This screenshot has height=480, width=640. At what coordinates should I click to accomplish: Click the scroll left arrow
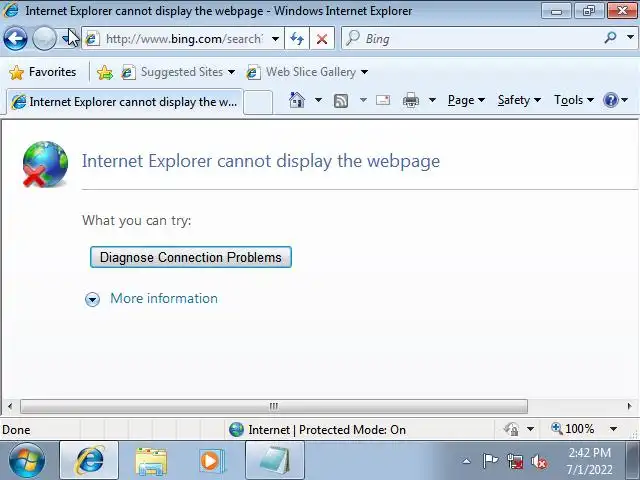click(x=10, y=406)
